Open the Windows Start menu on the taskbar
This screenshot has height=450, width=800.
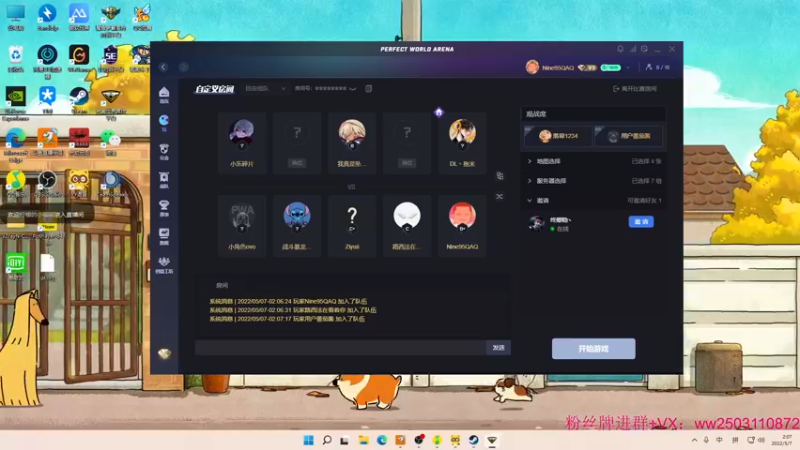[308, 440]
